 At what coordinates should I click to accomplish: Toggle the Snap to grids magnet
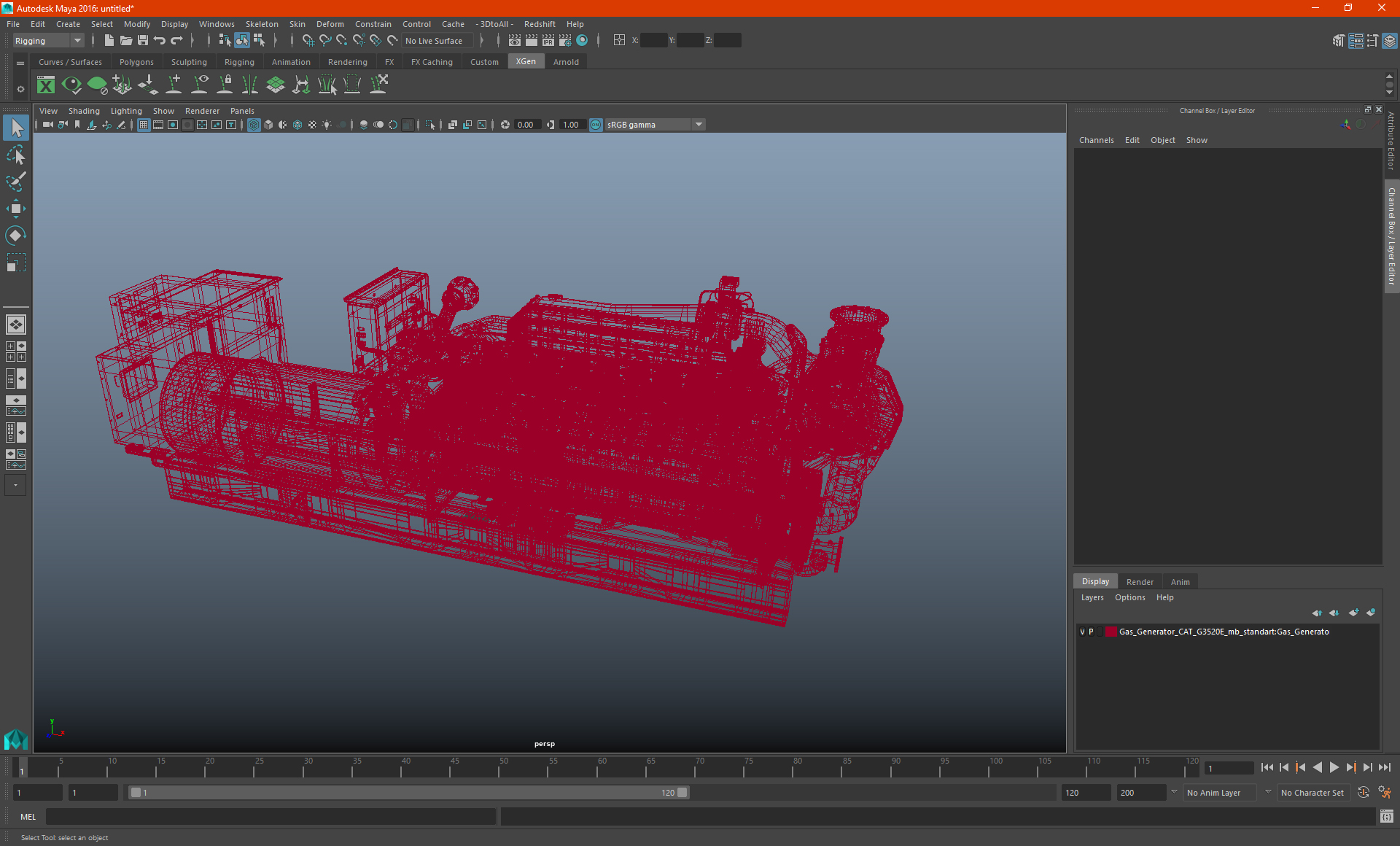click(308, 41)
